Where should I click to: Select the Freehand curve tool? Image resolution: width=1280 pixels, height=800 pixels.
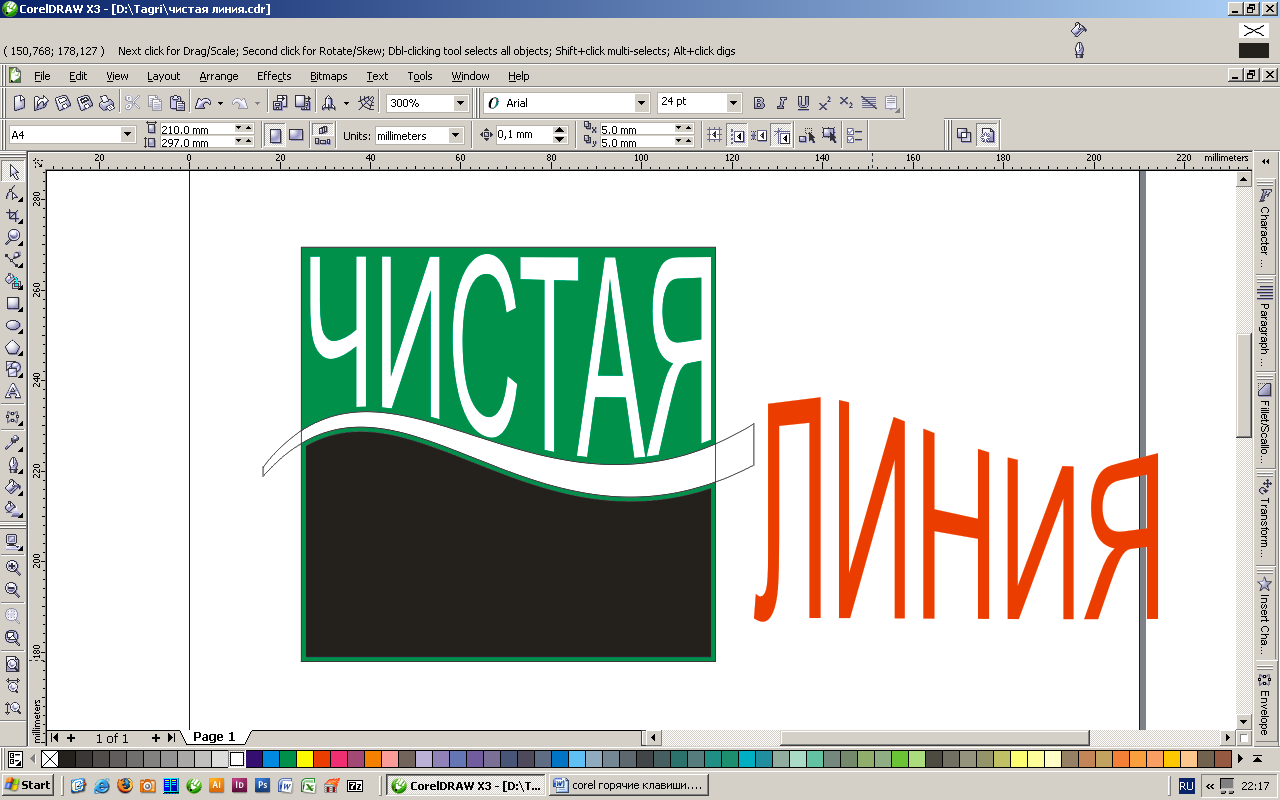pos(13,260)
